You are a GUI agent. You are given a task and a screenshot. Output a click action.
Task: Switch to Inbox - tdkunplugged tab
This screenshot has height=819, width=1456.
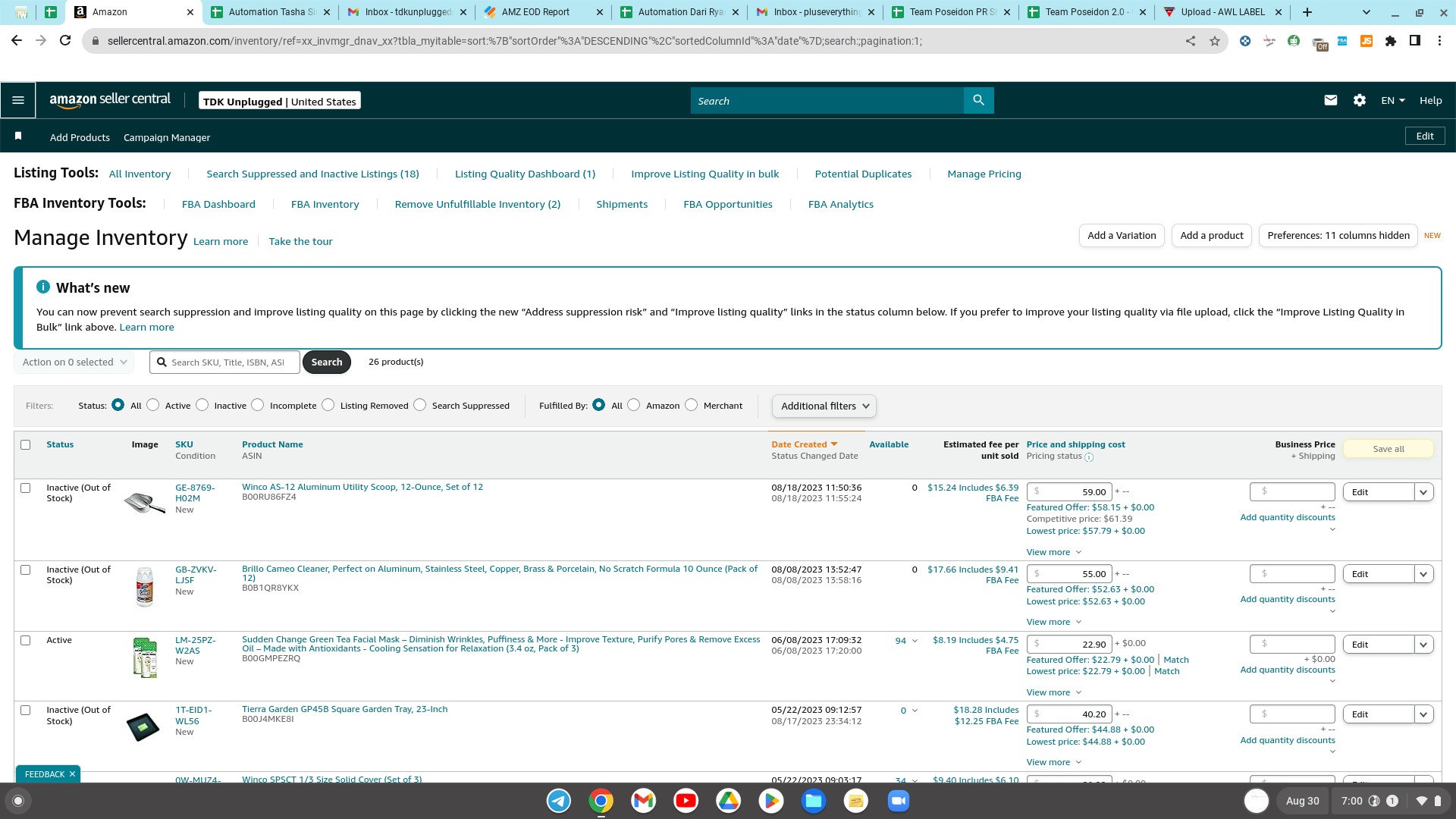pos(406,12)
